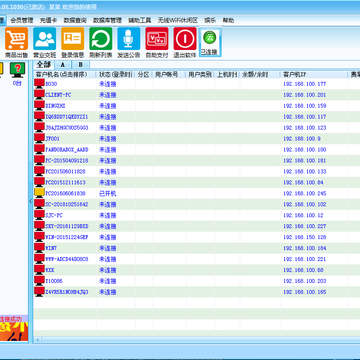The image size is (360, 360).
Task: Open the 商品出售 shopping cart tool
Action: (16, 43)
